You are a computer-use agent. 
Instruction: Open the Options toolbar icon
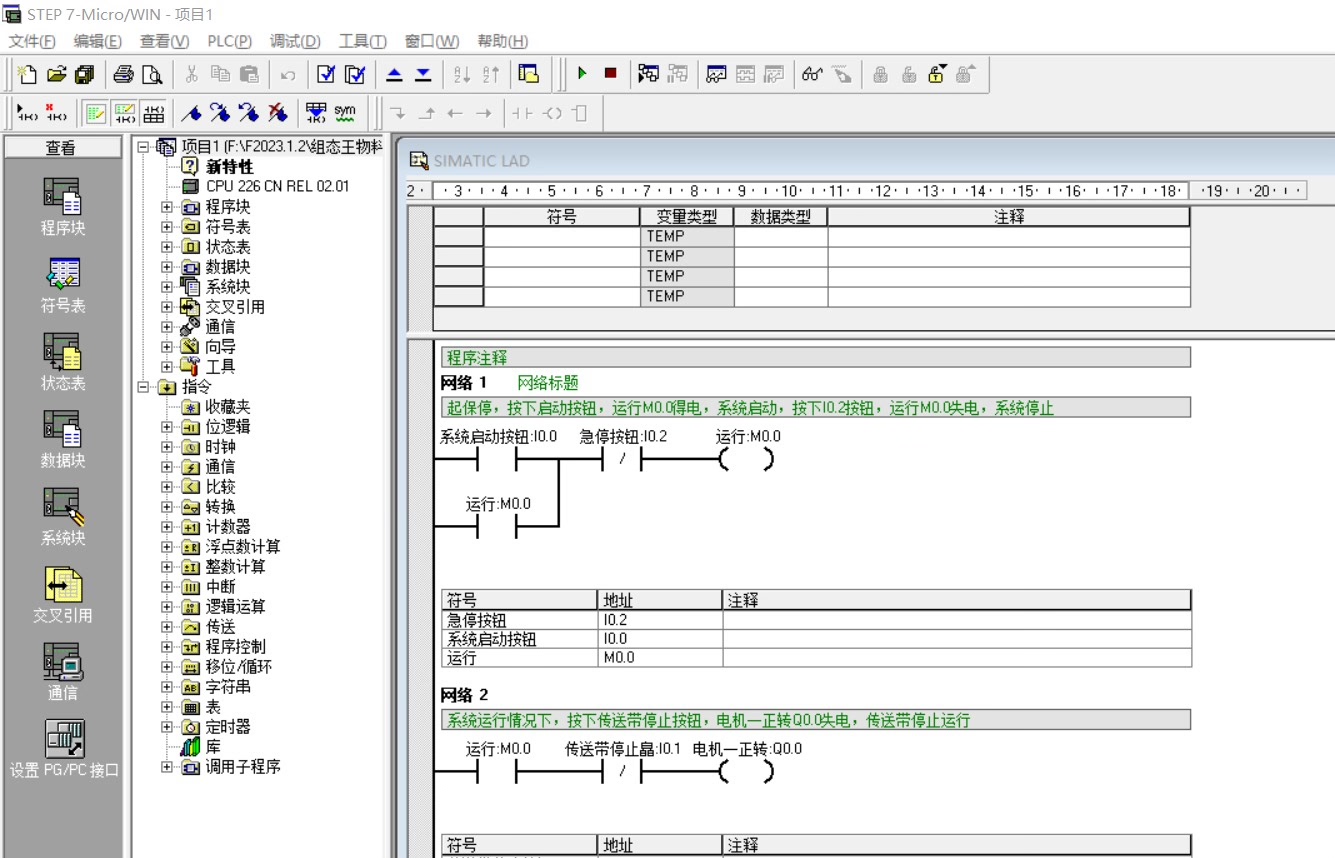pos(529,74)
